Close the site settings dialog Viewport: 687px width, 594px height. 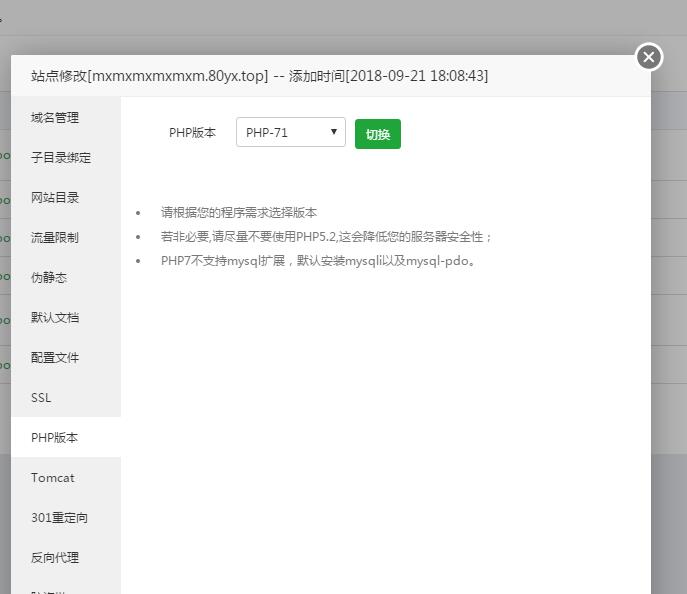[649, 57]
